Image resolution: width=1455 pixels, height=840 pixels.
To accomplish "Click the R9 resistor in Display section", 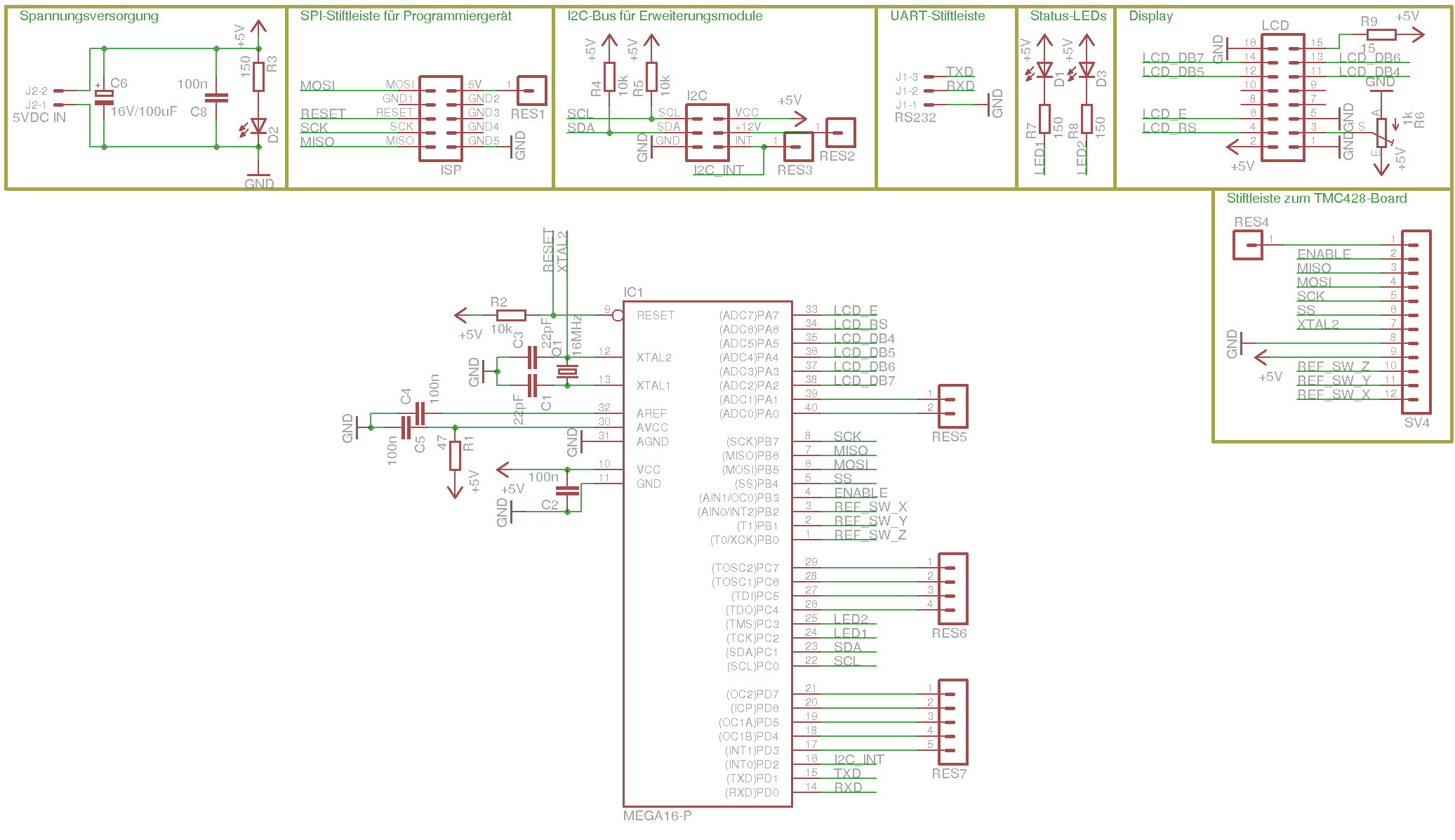I will pyautogui.click(x=1381, y=34).
